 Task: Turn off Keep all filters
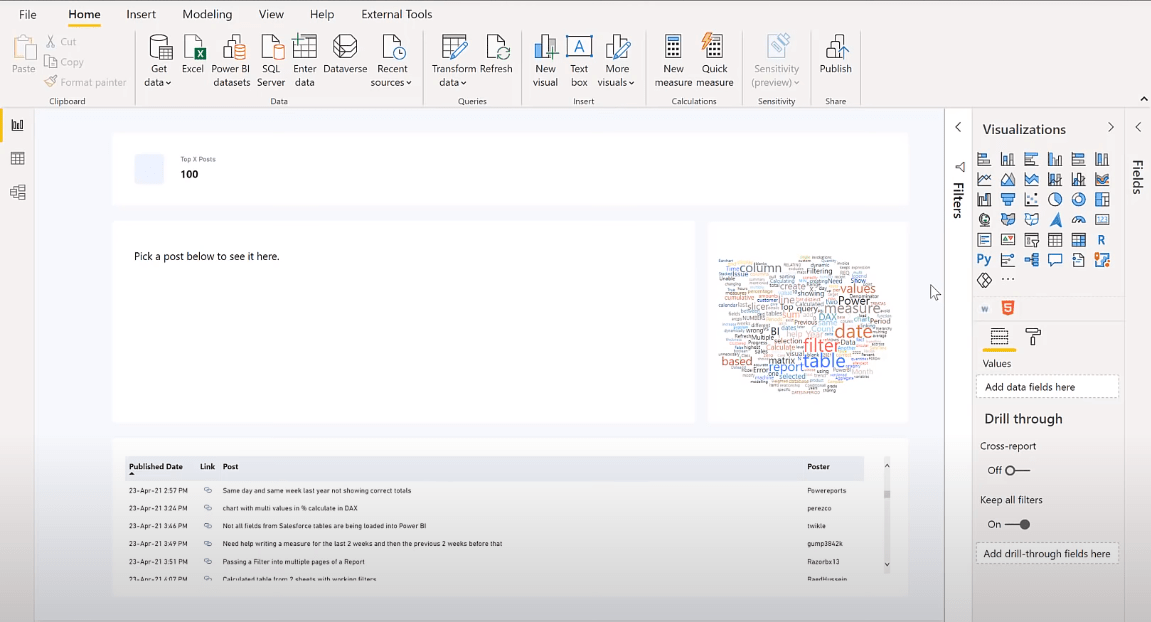click(x=1017, y=524)
